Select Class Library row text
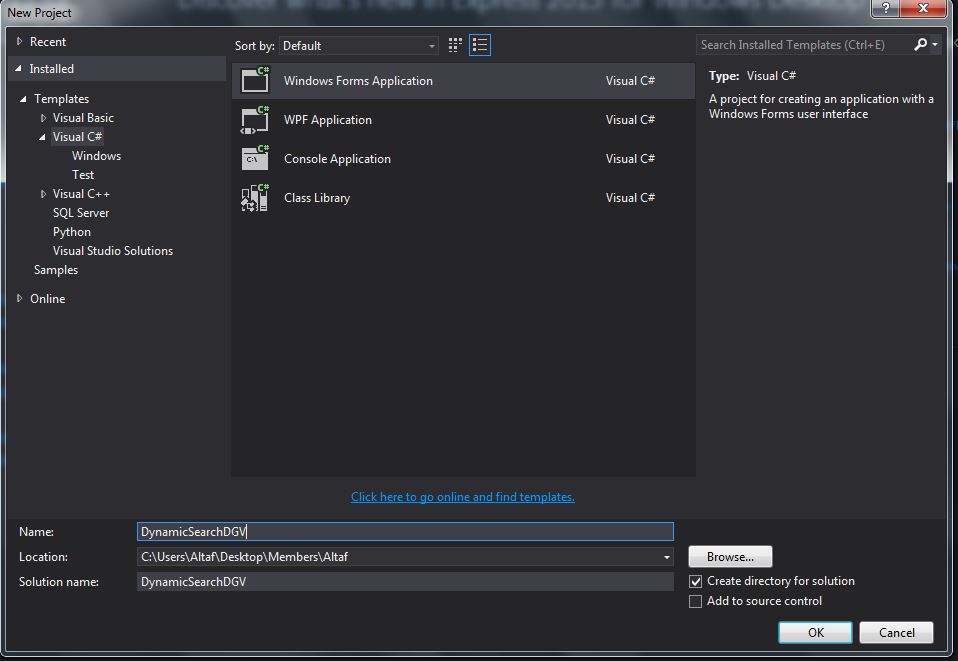 316,198
